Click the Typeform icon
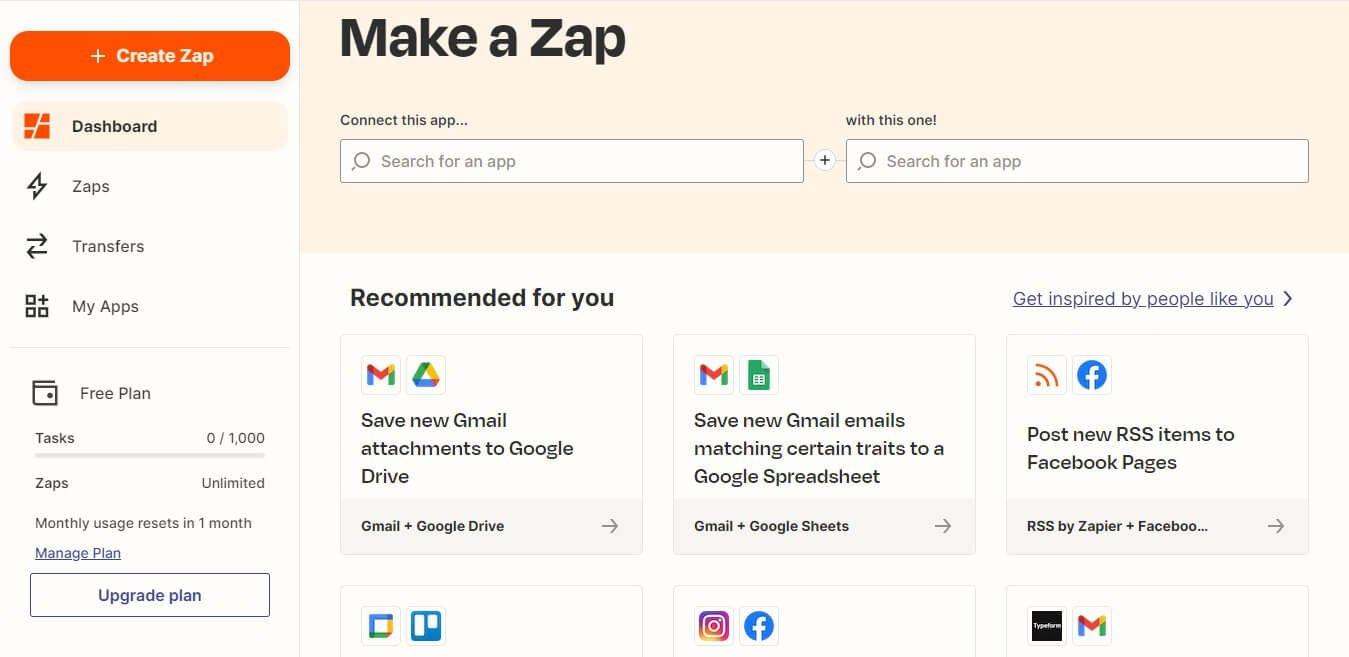This screenshot has width=1349, height=657. tap(1046, 625)
